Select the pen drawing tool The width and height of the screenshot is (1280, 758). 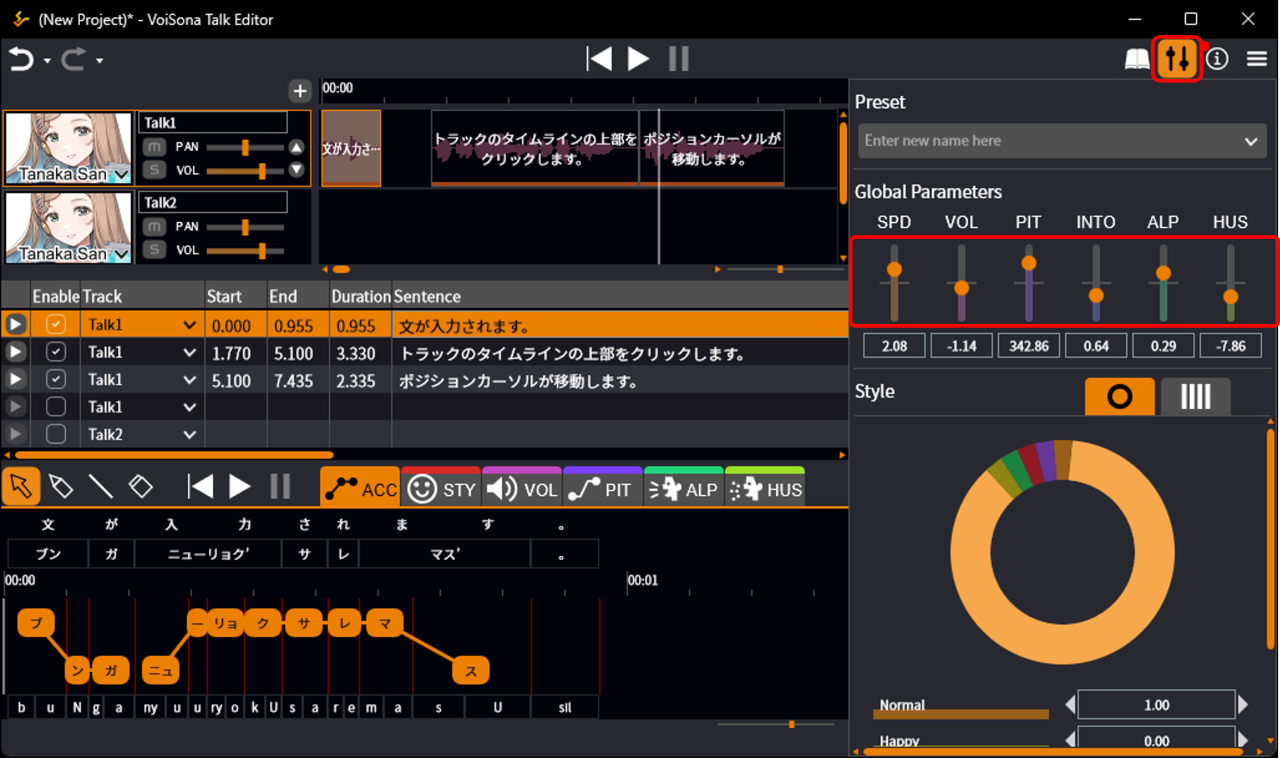[61, 487]
